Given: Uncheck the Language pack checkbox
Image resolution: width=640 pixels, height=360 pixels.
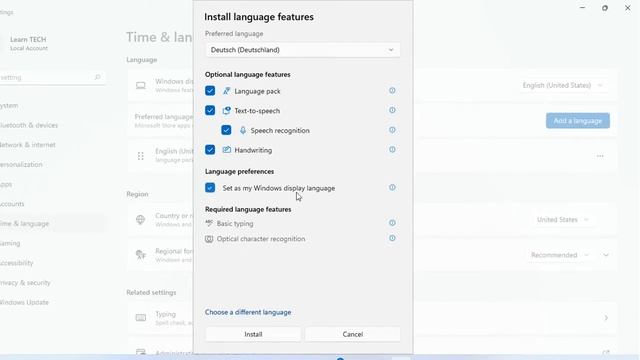Looking at the screenshot, I should [210, 91].
